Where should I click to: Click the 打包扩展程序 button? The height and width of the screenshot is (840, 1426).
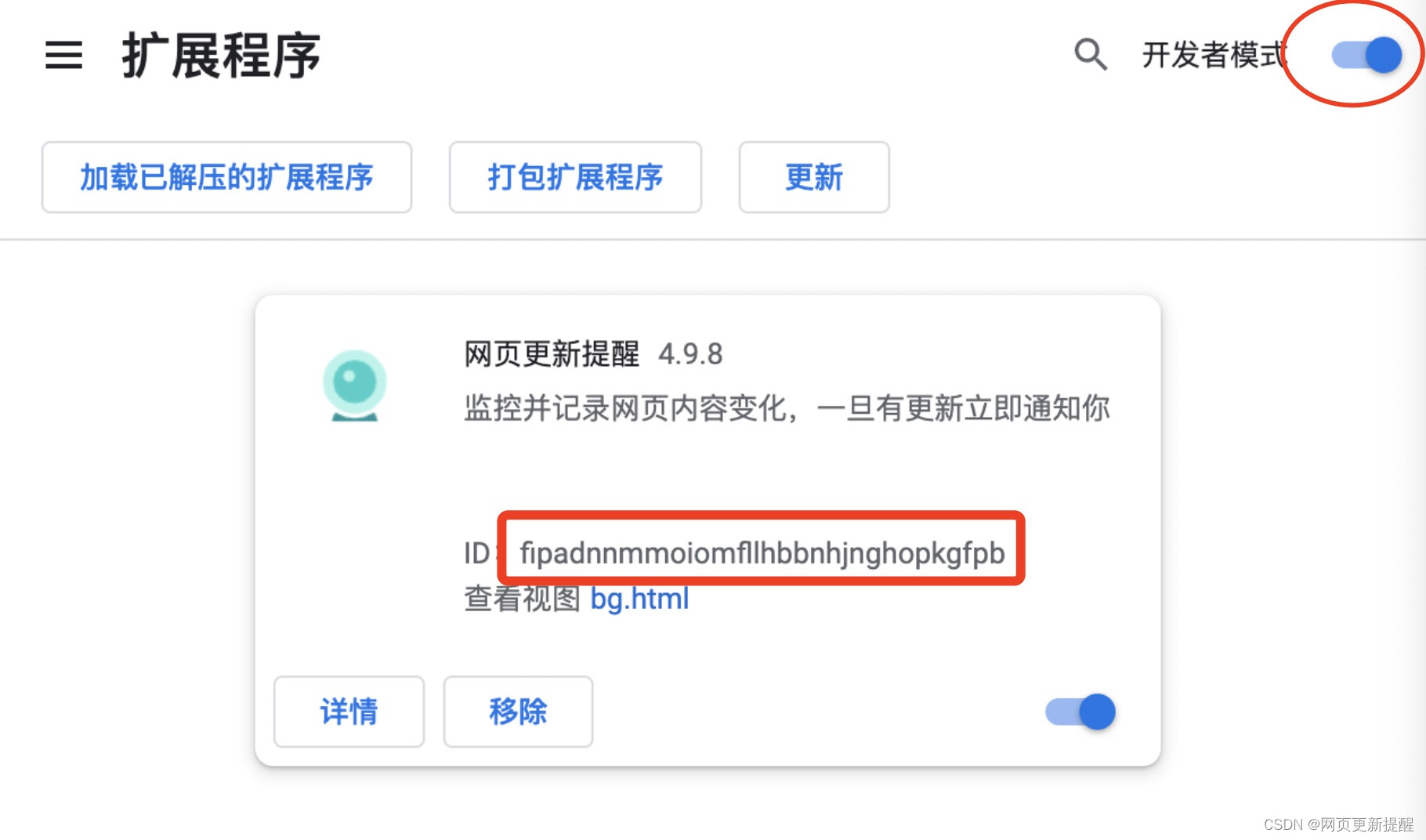(x=575, y=177)
